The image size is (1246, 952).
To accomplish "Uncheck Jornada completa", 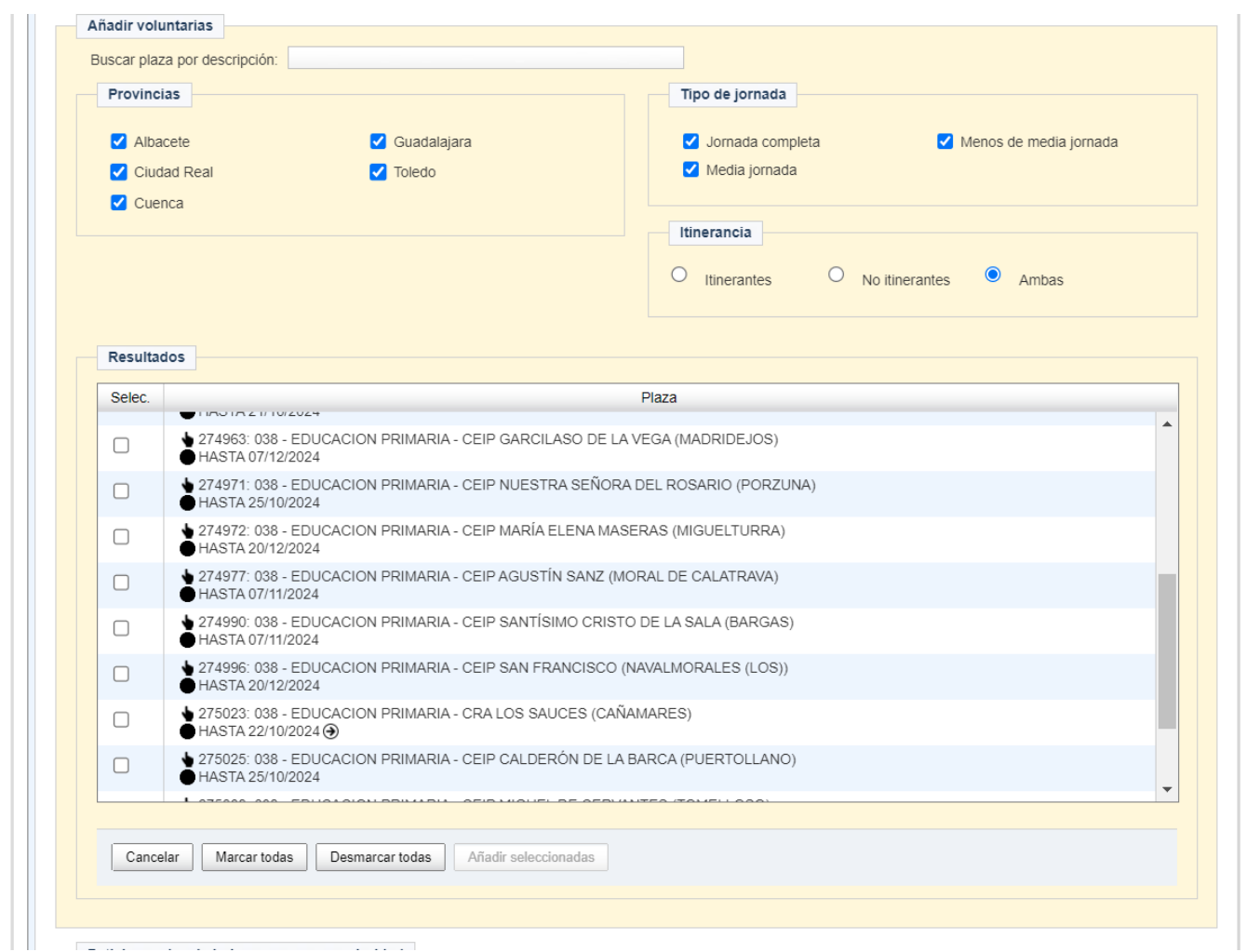I will click(690, 141).
